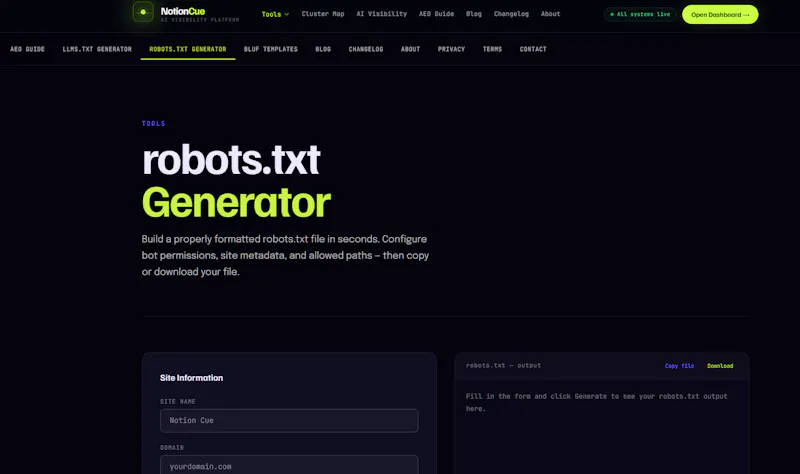Open the TERMS sub-nav link
This screenshot has width=800, height=474.
492,49
